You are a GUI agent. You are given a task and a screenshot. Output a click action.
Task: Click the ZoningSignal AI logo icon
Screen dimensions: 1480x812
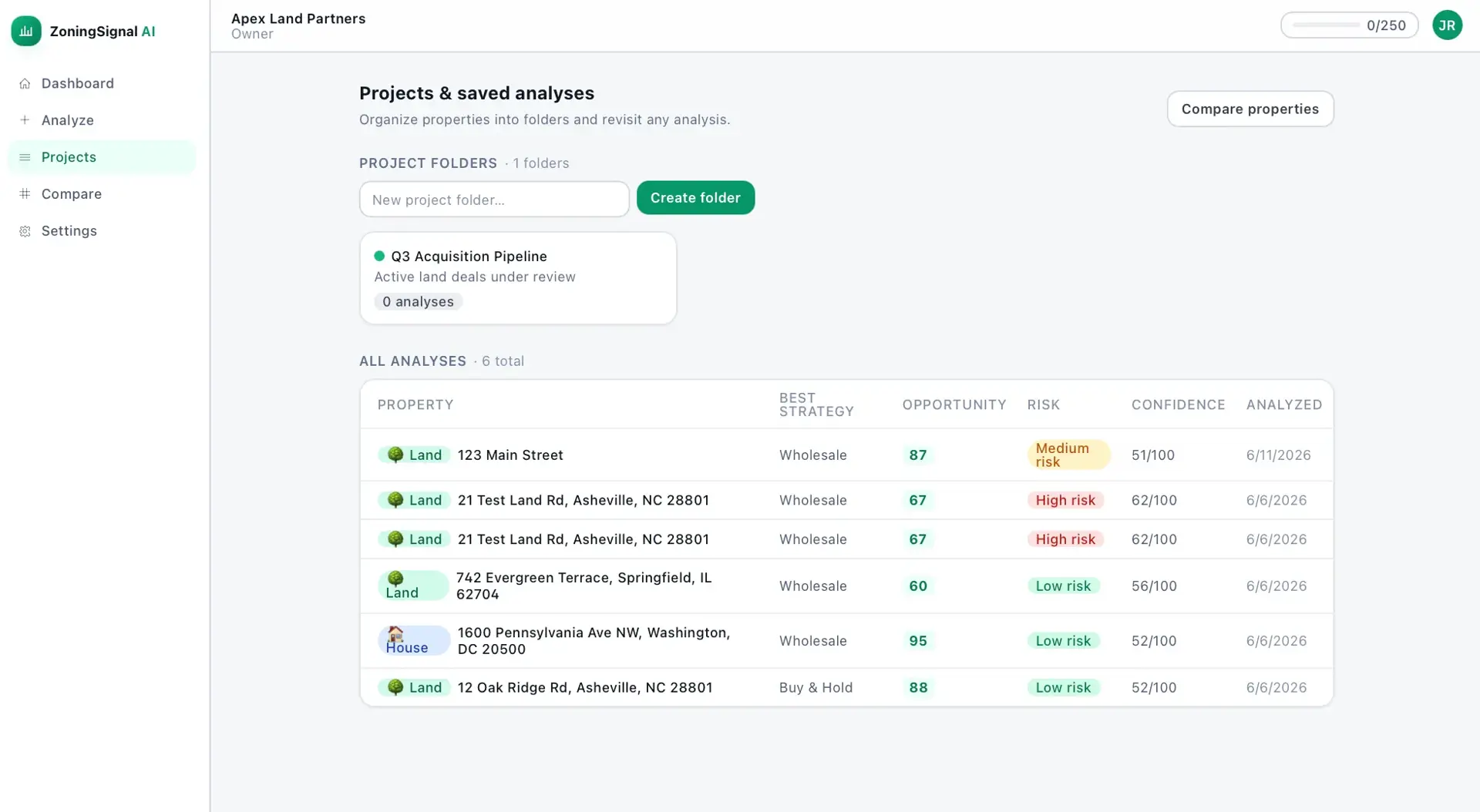(x=26, y=31)
